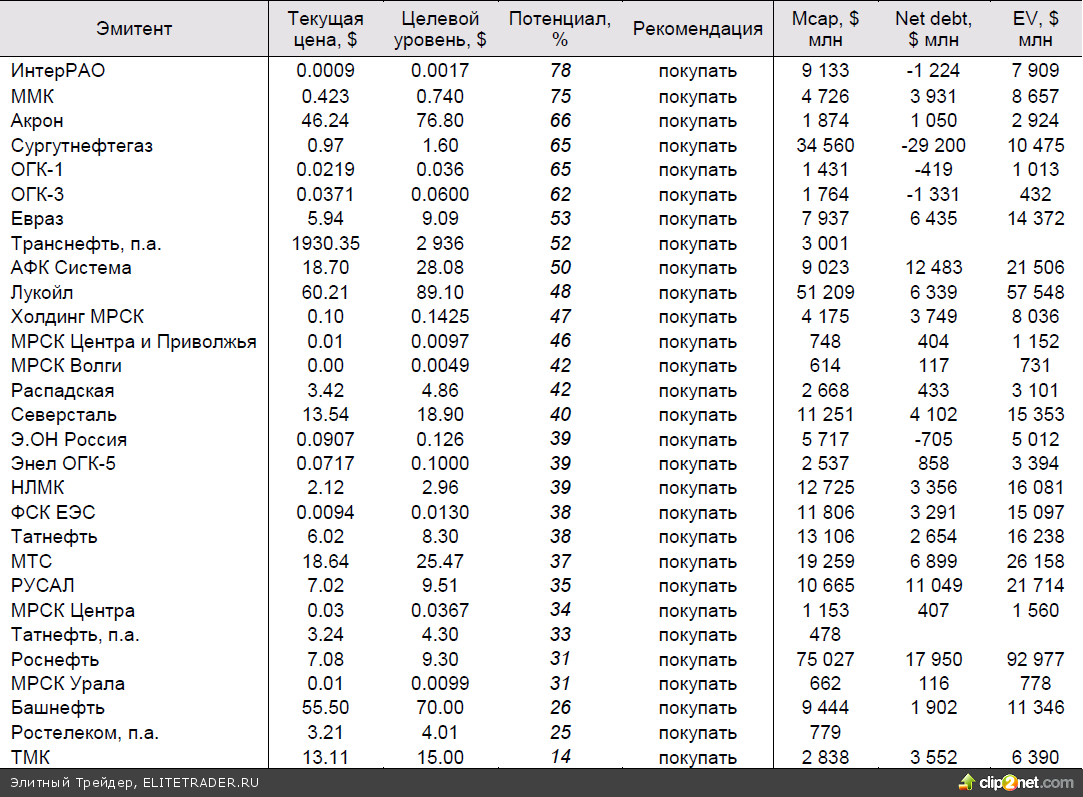Screen dimensions: 1083x797
Task: Click the Net debt column header
Action: point(932,29)
